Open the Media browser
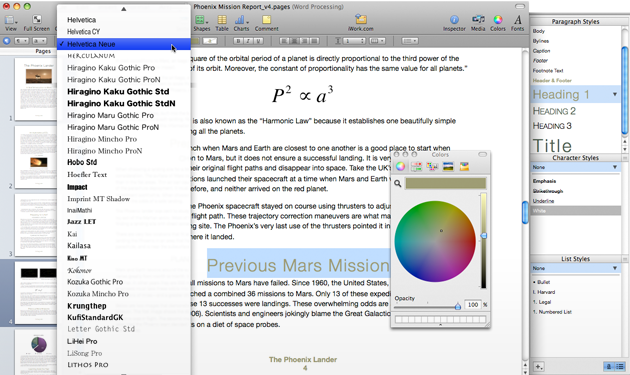 478,23
